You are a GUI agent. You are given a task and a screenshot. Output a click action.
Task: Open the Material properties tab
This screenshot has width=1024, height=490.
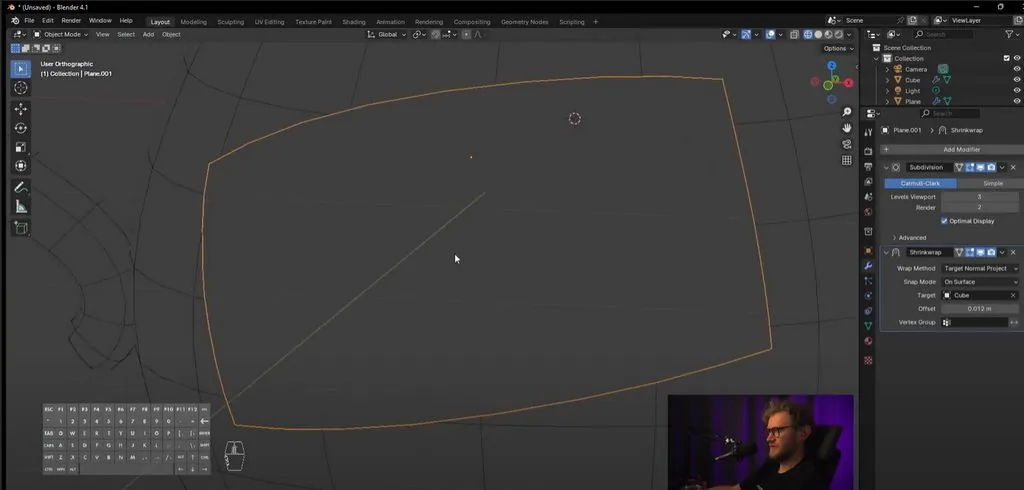point(868,341)
